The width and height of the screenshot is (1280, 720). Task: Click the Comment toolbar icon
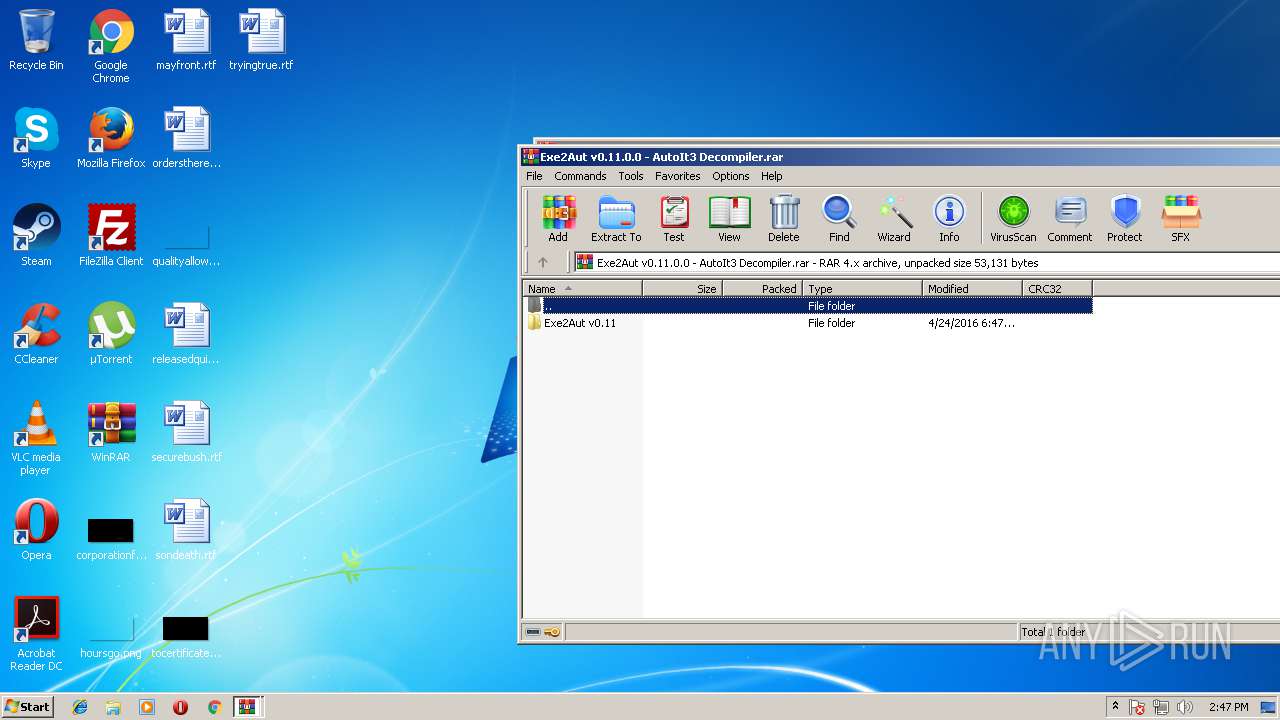coord(1070,219)
